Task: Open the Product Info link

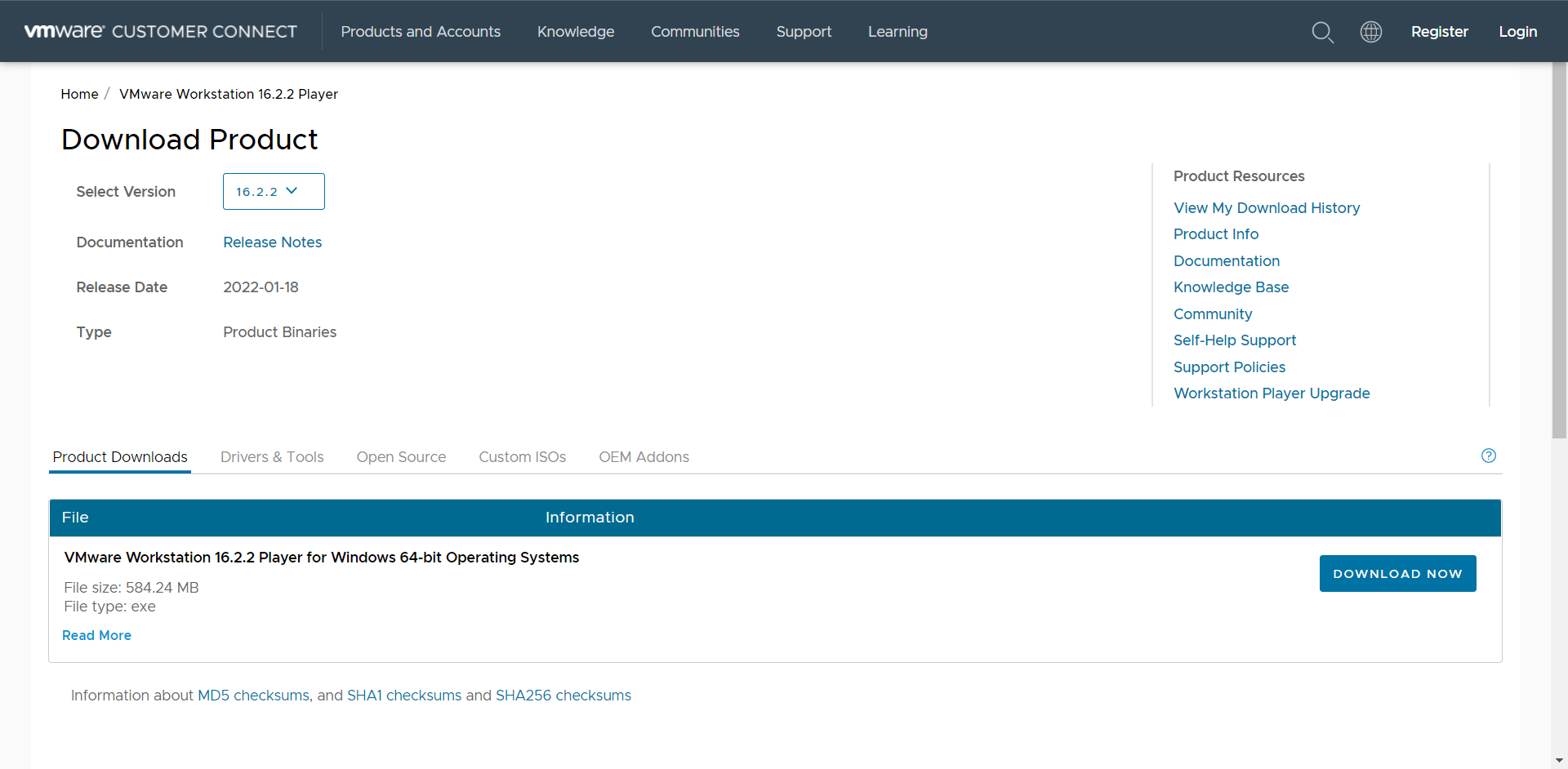Action: pyautogui.click(x=1216, y=234)
